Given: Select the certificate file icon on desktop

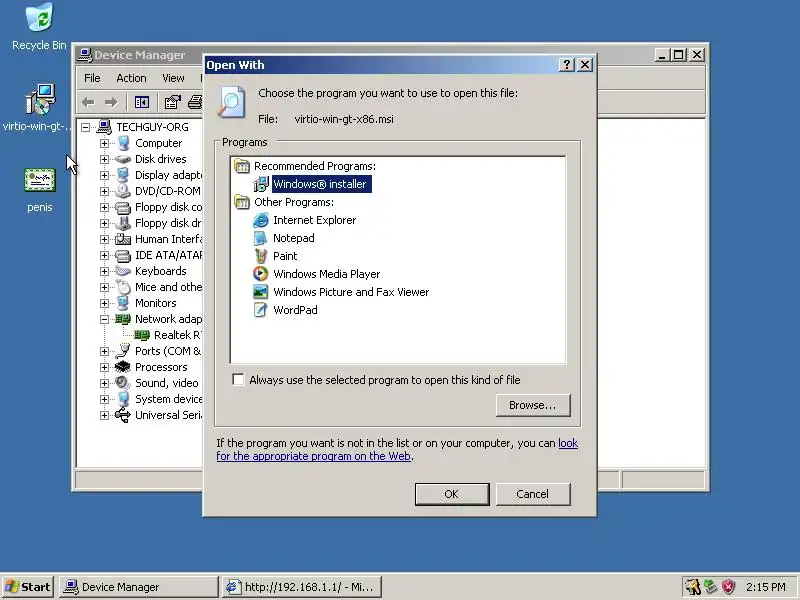Looking at the screenshot, I should 40,180.
